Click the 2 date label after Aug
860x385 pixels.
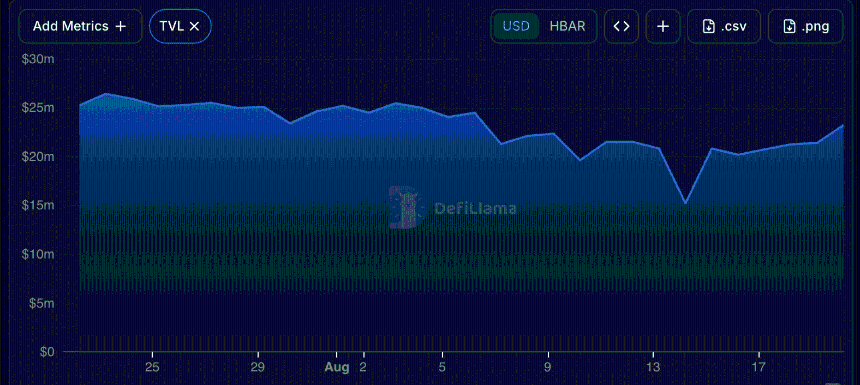(363, 367)
